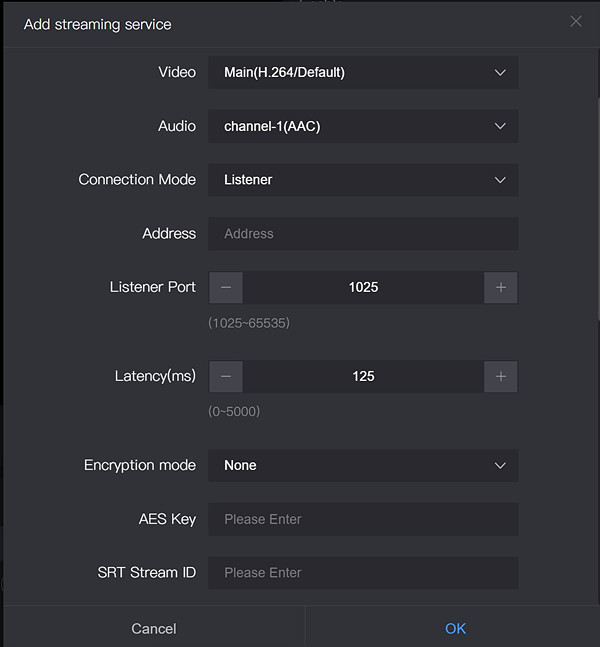The image size is (600, 647).
Task: Click the Main(H.264/Default) video selection text
Action: (285, 72)
